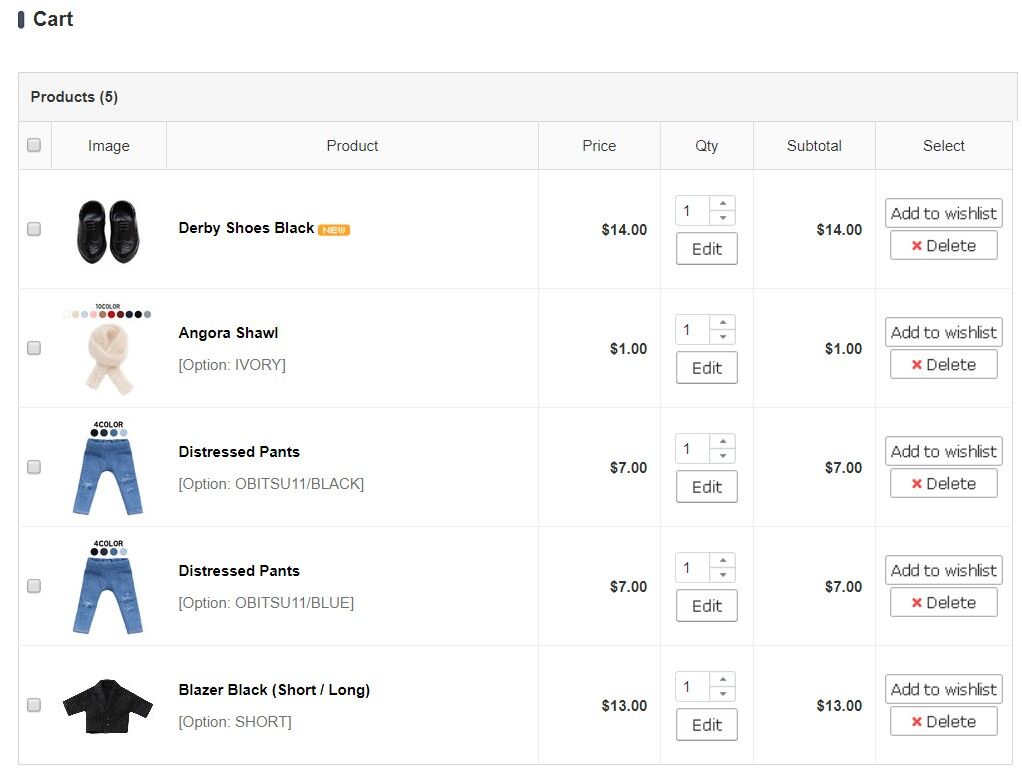Delete the Distressed Pants BLUE item

pos(944,603)
